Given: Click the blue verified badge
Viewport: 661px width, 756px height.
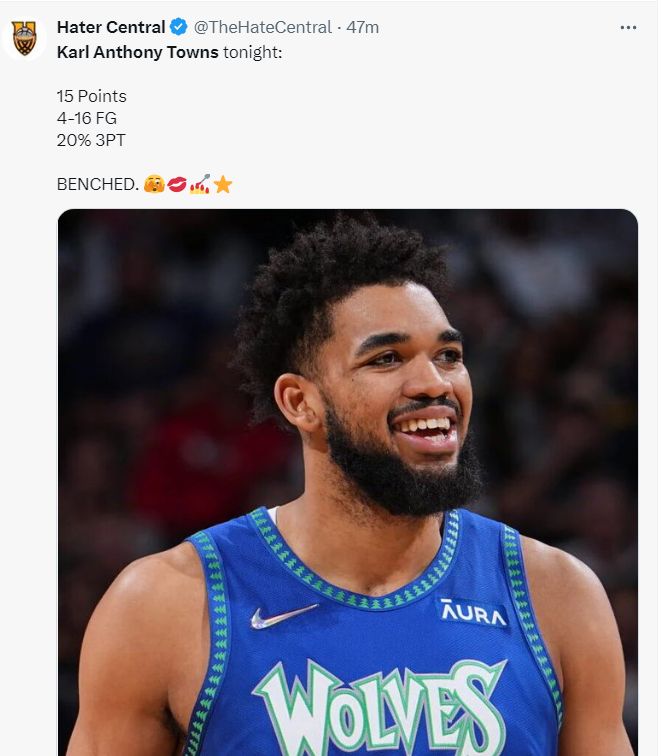Looking at the screenshot, I should (178, 27).
